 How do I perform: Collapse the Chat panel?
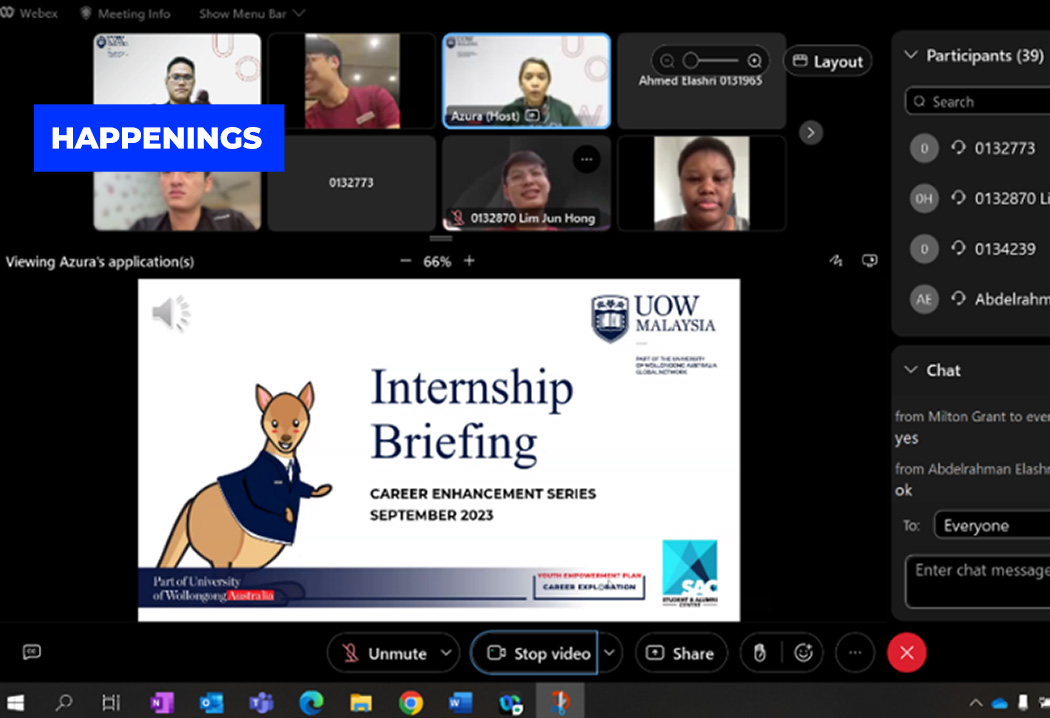pos(910,370)
